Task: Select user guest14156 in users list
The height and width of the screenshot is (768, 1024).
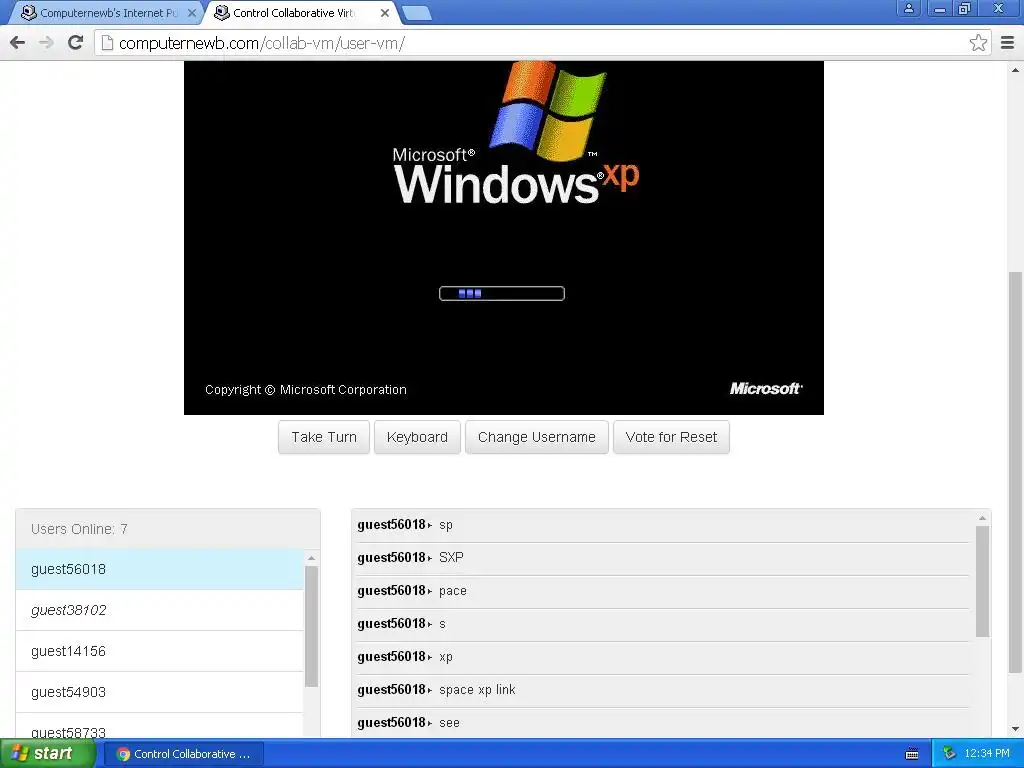Action: pyautogui.click(x=160, y=651)
